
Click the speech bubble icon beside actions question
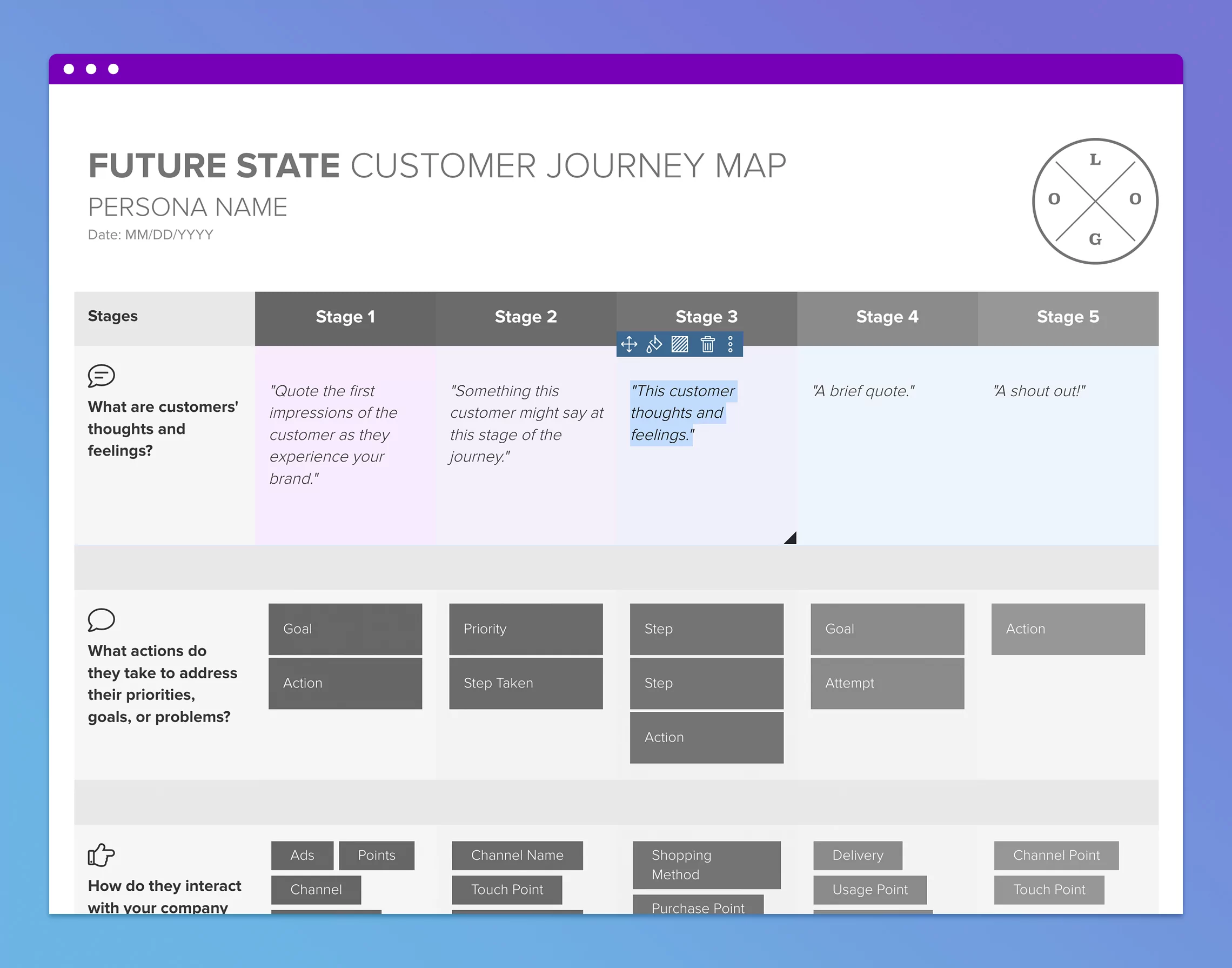101,620
